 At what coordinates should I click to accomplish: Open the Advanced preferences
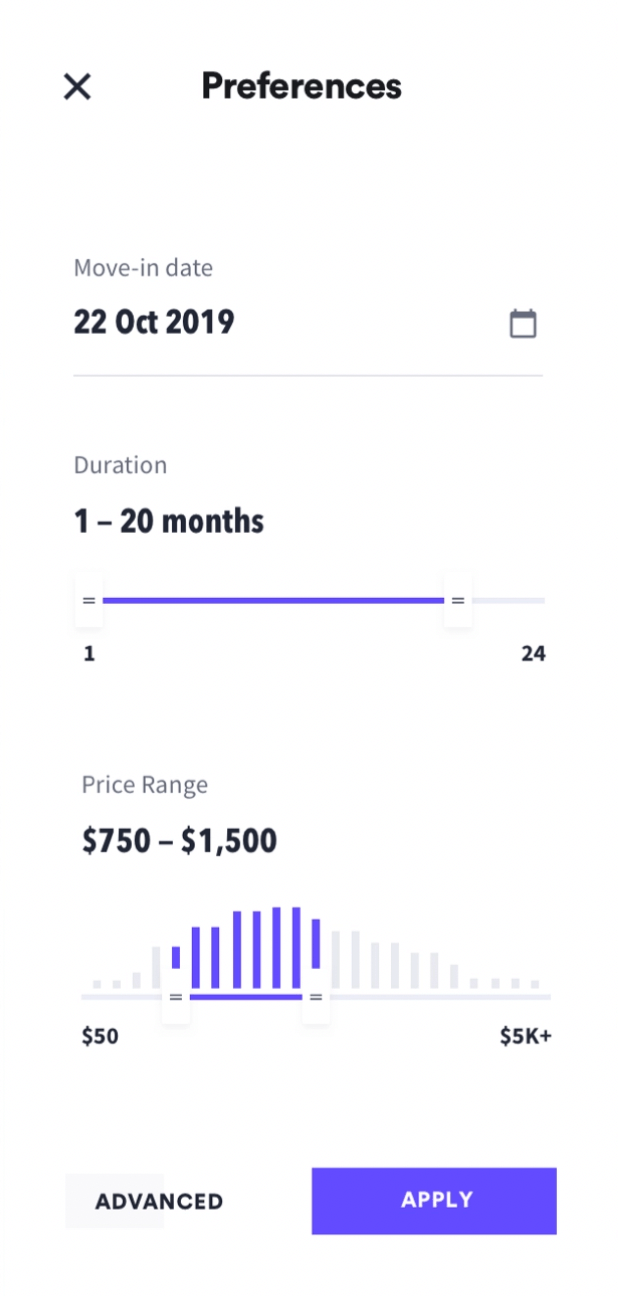(159, 1201)
